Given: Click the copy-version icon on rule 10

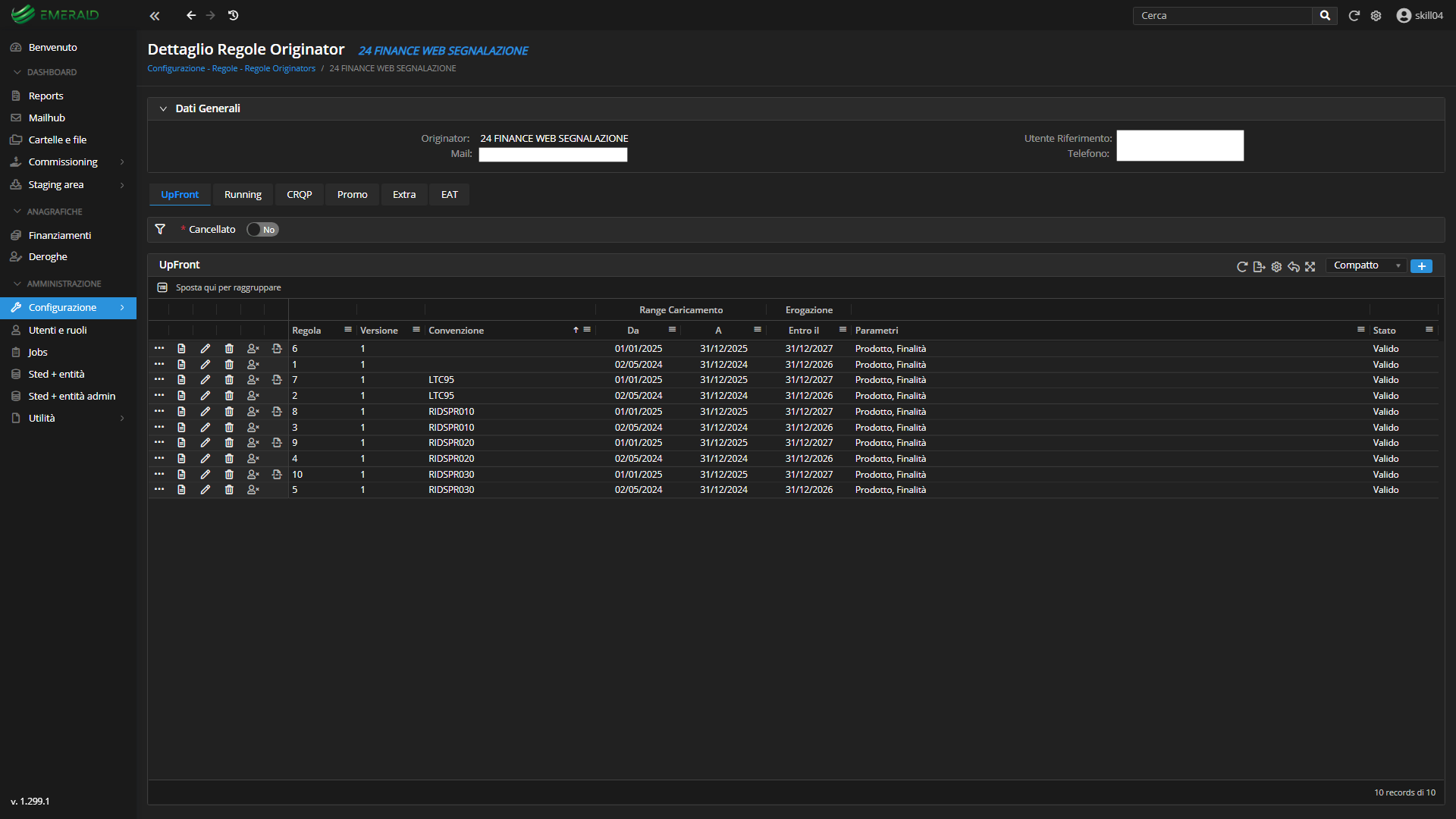Looking at the screenshot, I should [x=277, y=475].
